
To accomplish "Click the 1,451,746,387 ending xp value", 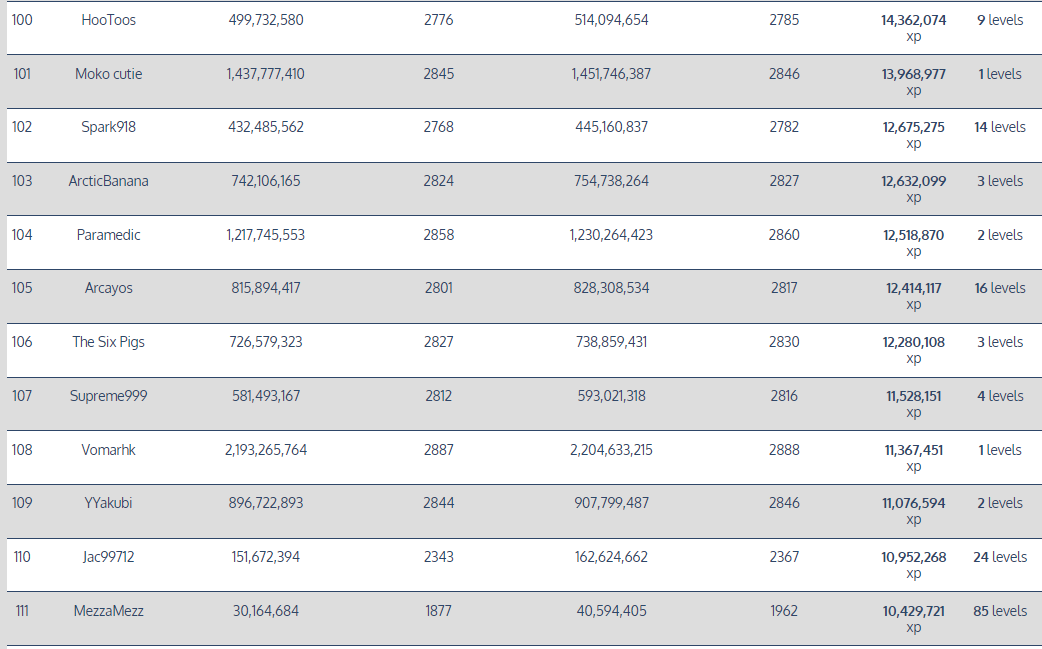I will 611,74.
